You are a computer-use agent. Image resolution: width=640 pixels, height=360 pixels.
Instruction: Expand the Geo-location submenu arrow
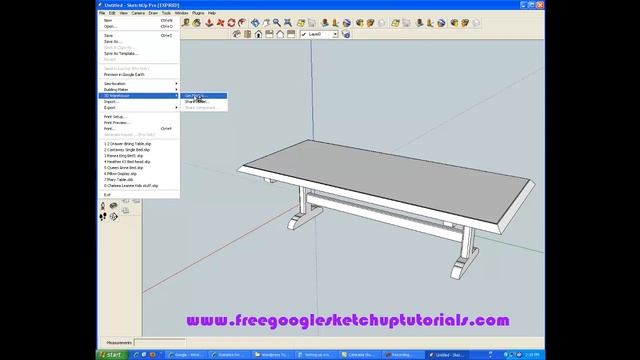pos(176,84)
